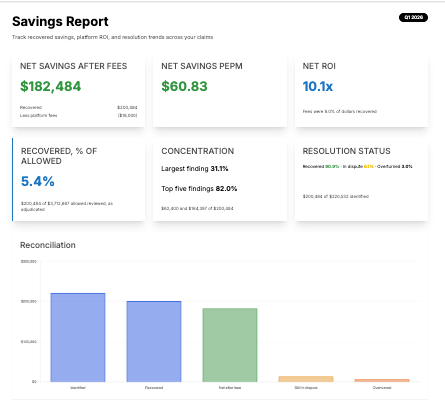Screen dimensions: 445x400
Task: Click the fees percentage note in Net ROI
Action: tap(340, 111)
